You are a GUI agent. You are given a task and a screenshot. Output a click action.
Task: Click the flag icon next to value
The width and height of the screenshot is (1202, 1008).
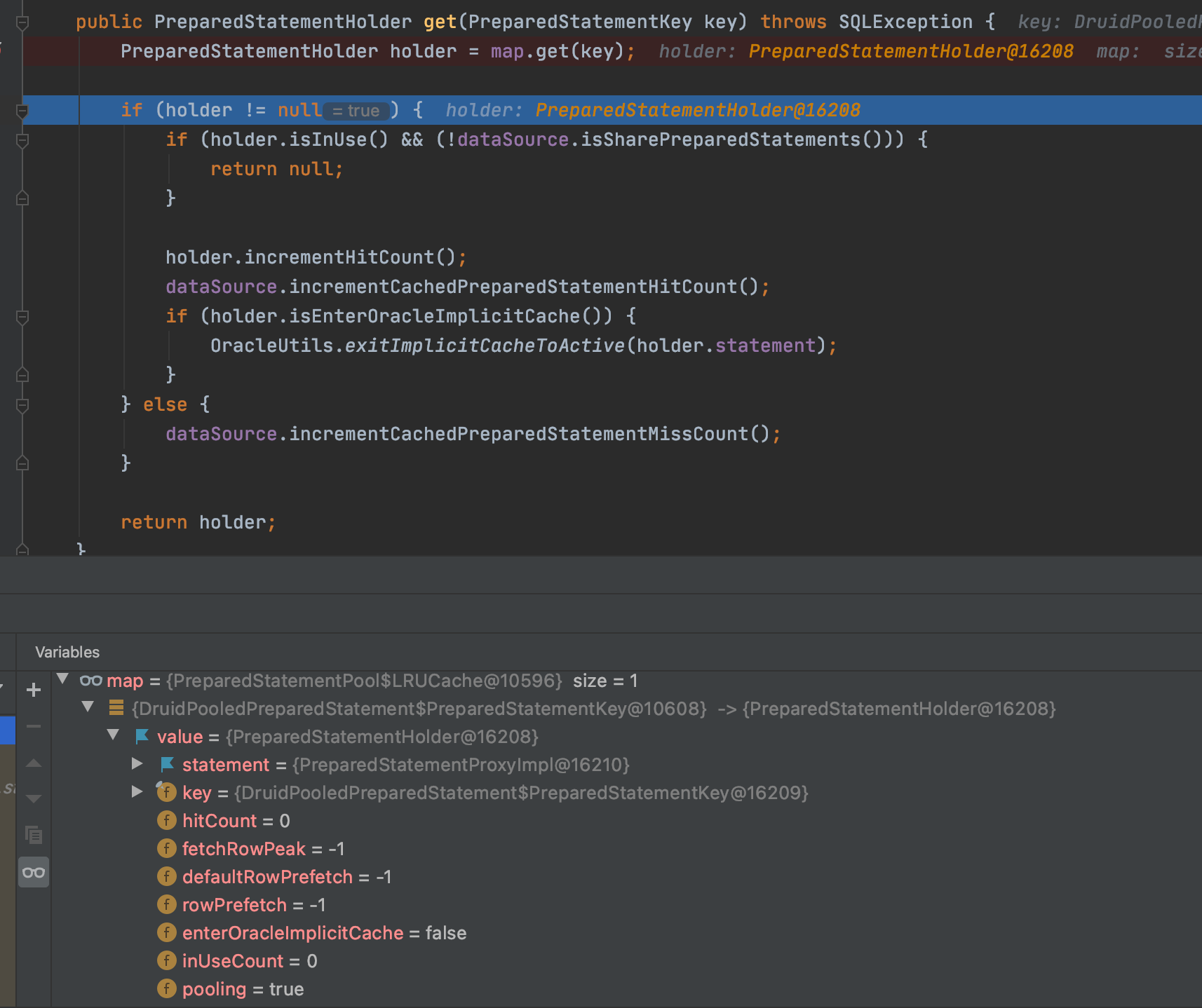(x=142, y=736)
